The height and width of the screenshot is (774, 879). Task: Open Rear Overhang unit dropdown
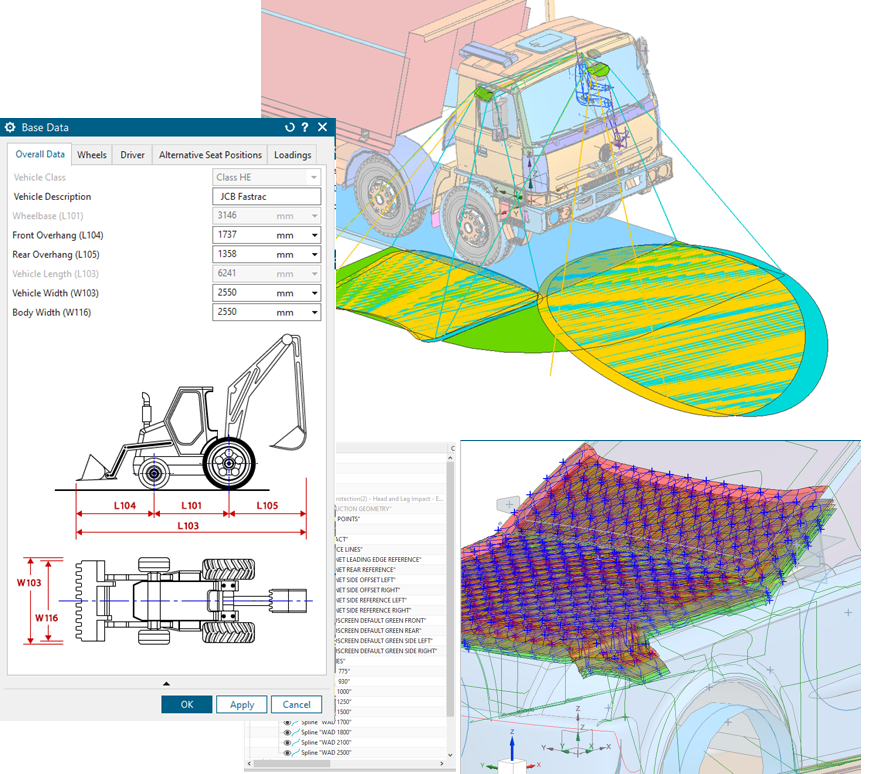(x=314, y=255)
